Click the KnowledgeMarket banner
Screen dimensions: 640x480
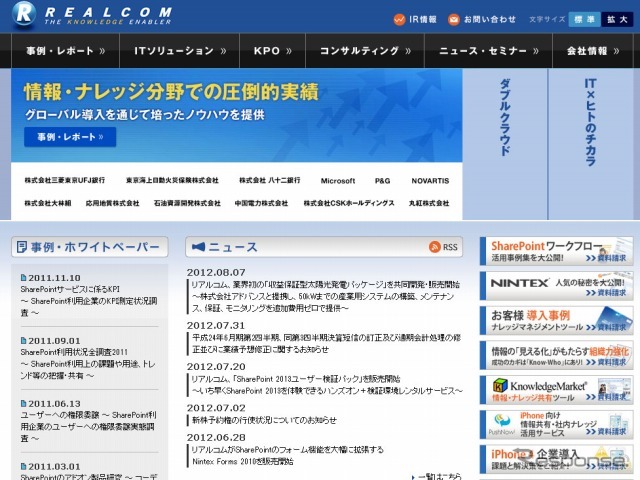(x=556, y=390)
